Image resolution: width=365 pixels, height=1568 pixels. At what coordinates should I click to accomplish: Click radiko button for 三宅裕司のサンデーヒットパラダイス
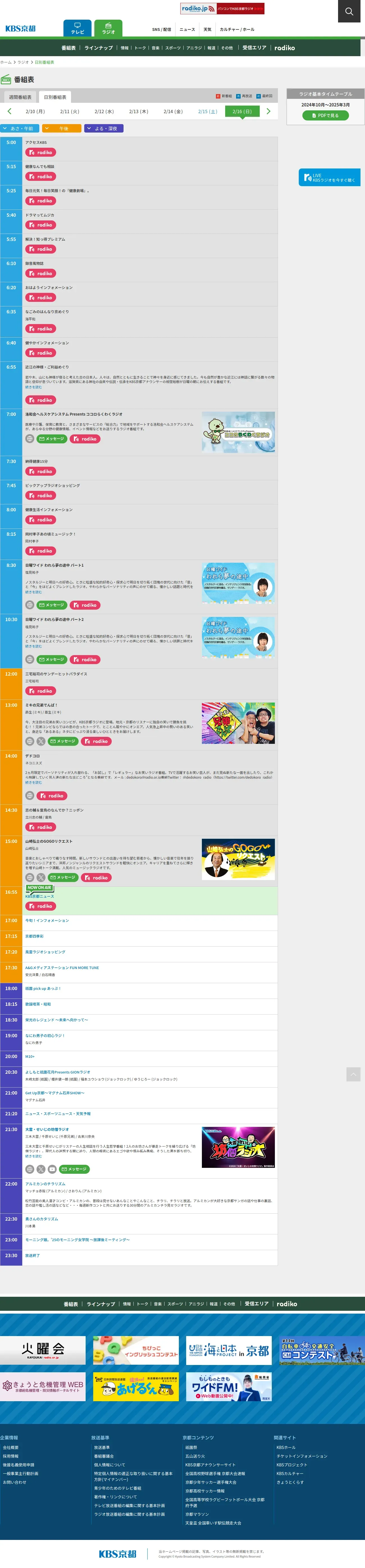[x=40, y=691]
